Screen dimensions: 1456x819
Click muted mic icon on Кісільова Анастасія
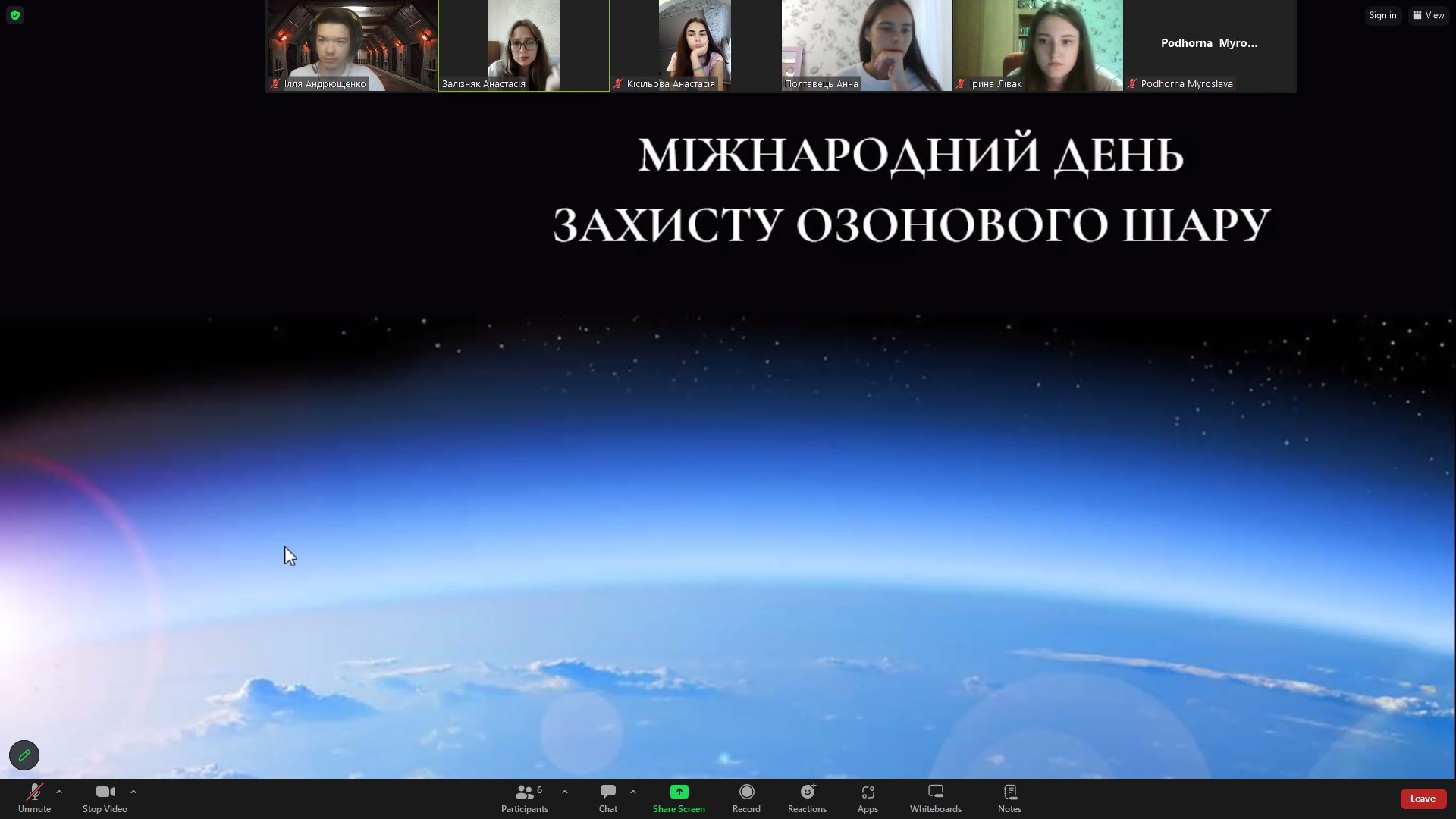(618, 84)
